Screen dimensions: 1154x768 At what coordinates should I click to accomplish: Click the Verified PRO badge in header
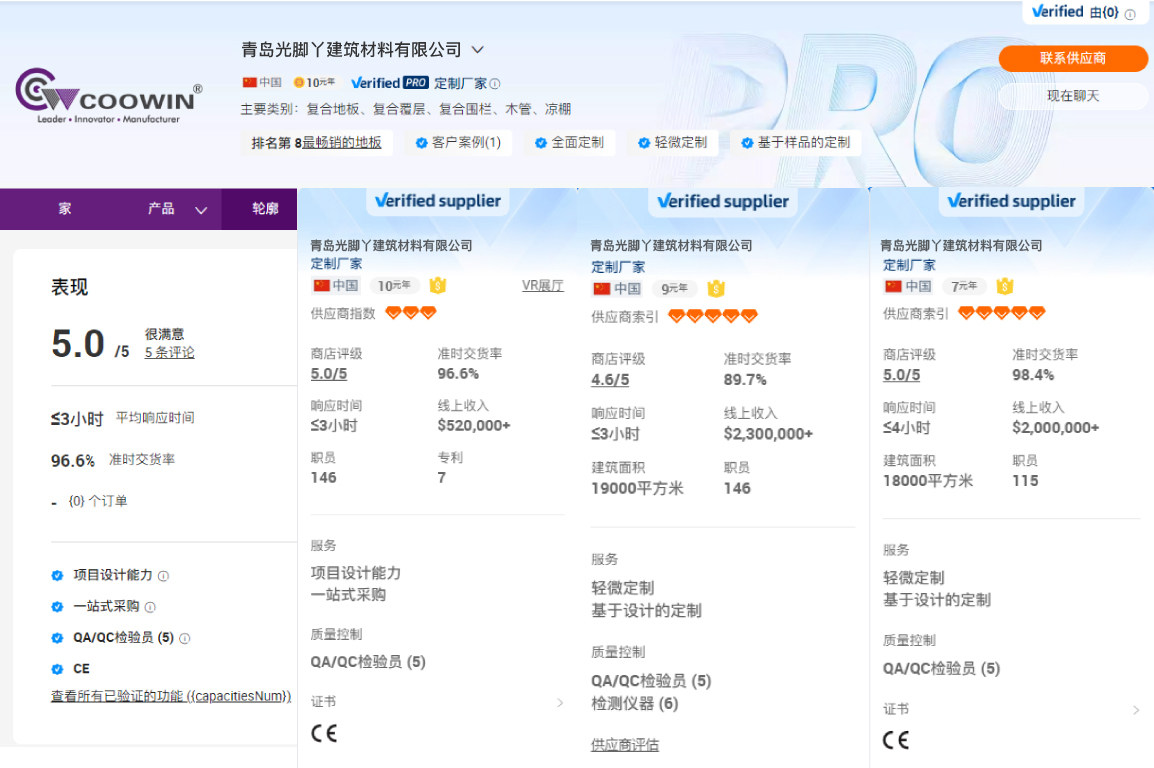[389, 83]
